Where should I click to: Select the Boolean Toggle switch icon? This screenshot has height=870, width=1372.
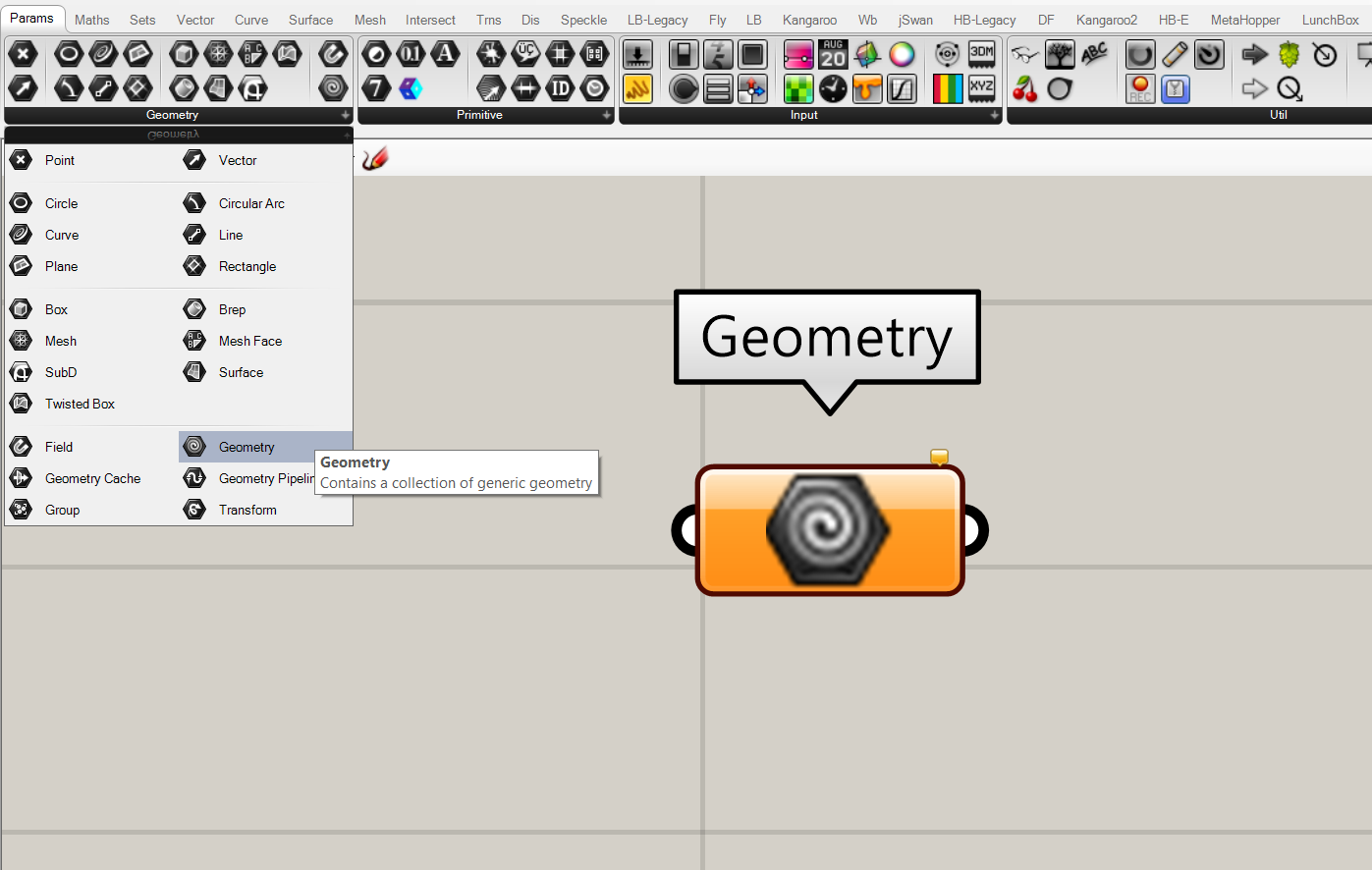684,54
